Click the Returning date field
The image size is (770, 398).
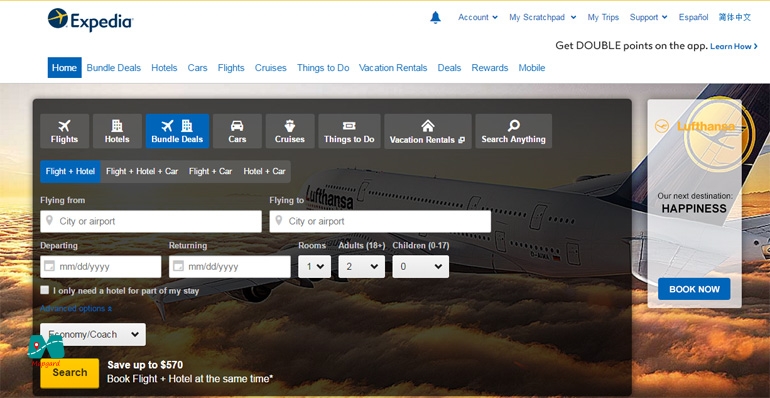230,266
